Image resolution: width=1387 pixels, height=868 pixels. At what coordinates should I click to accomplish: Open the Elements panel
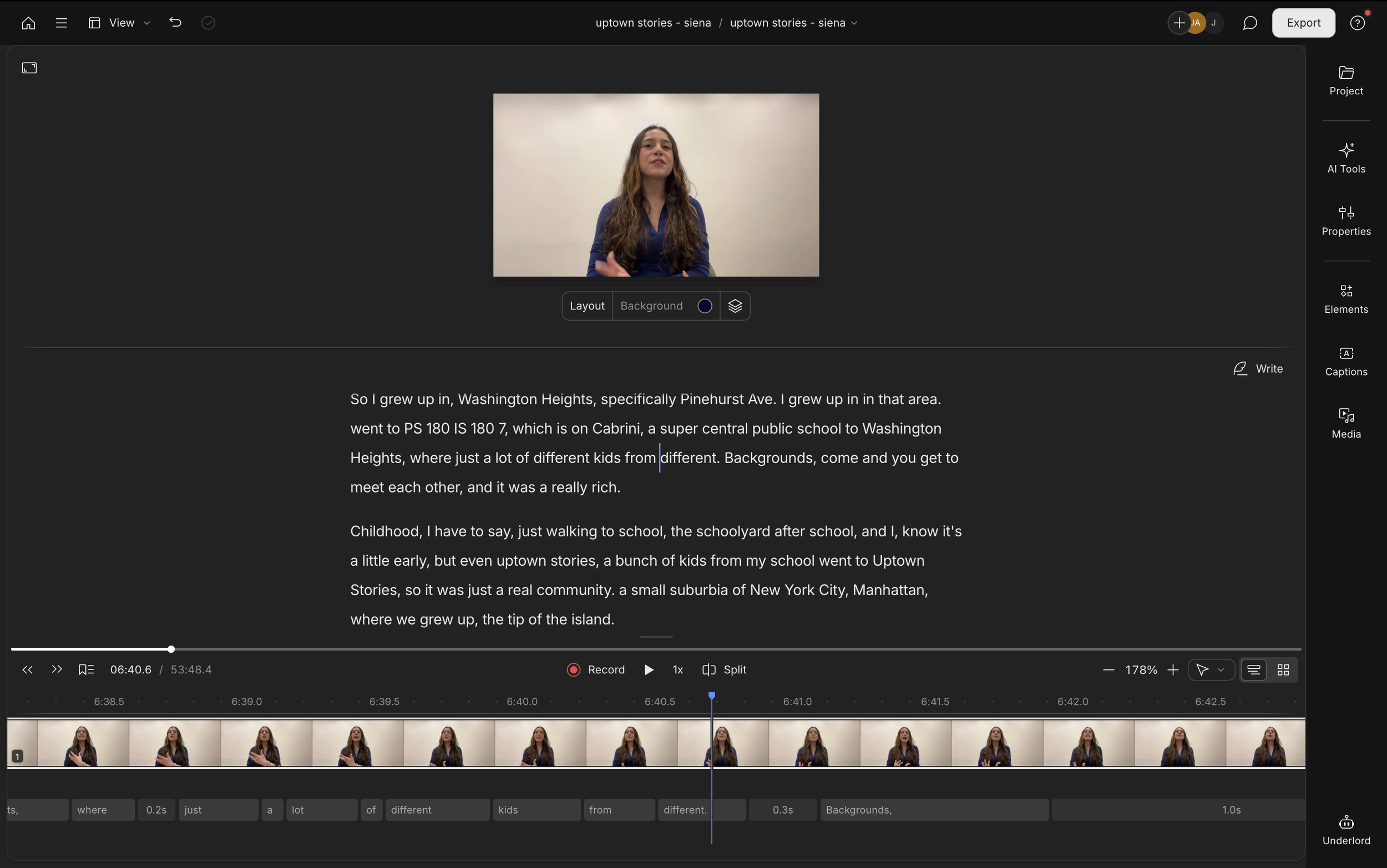pyautogui.click(x=1345, y=298)
